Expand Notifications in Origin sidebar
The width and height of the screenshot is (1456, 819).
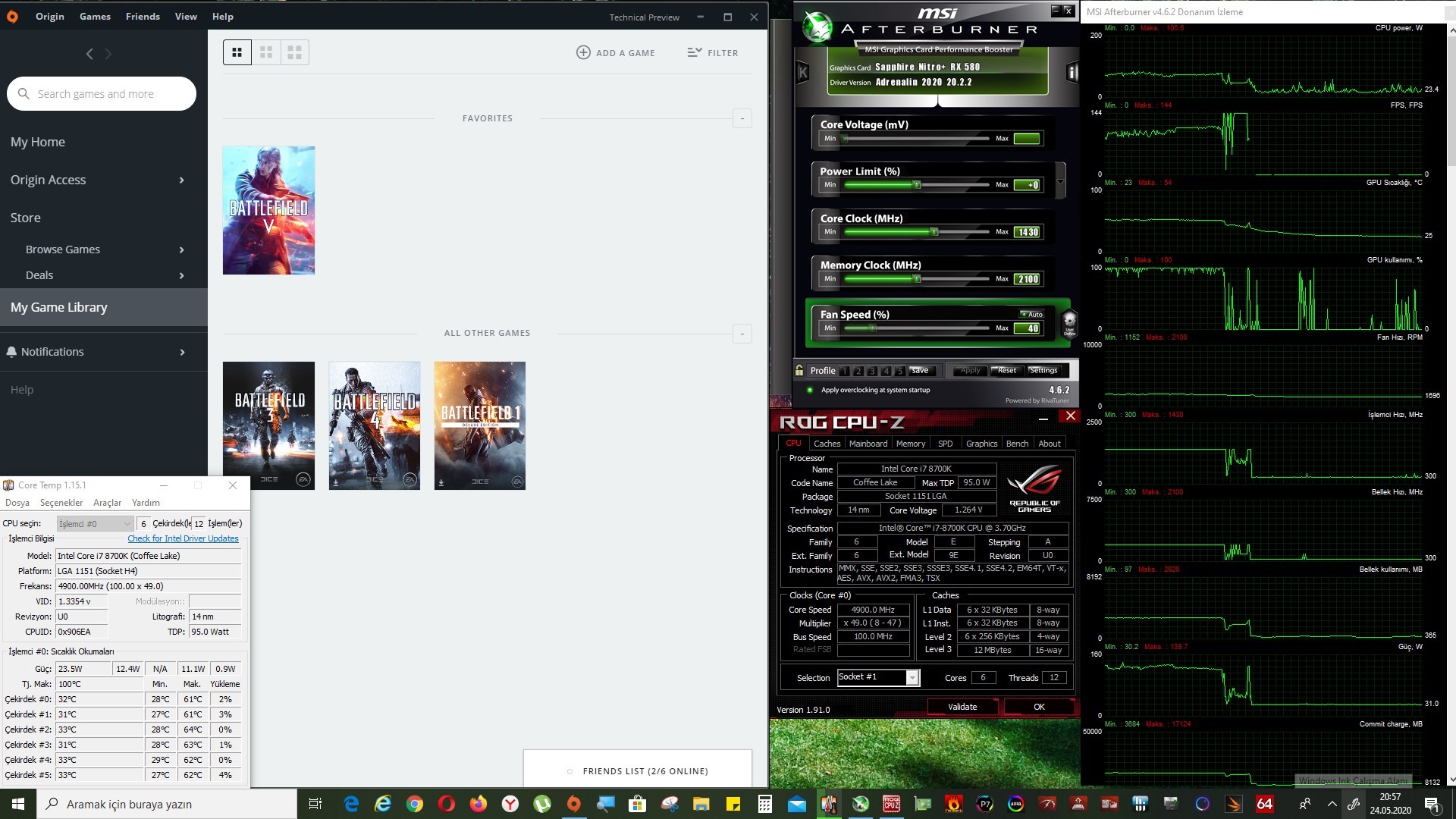(x=181, y=352)
